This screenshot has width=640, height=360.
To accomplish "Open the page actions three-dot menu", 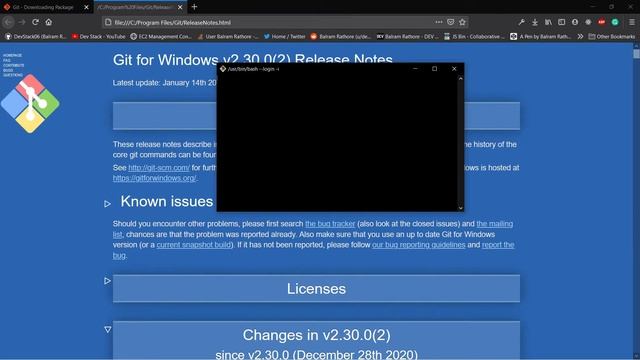I will click(x=438, y=22).
